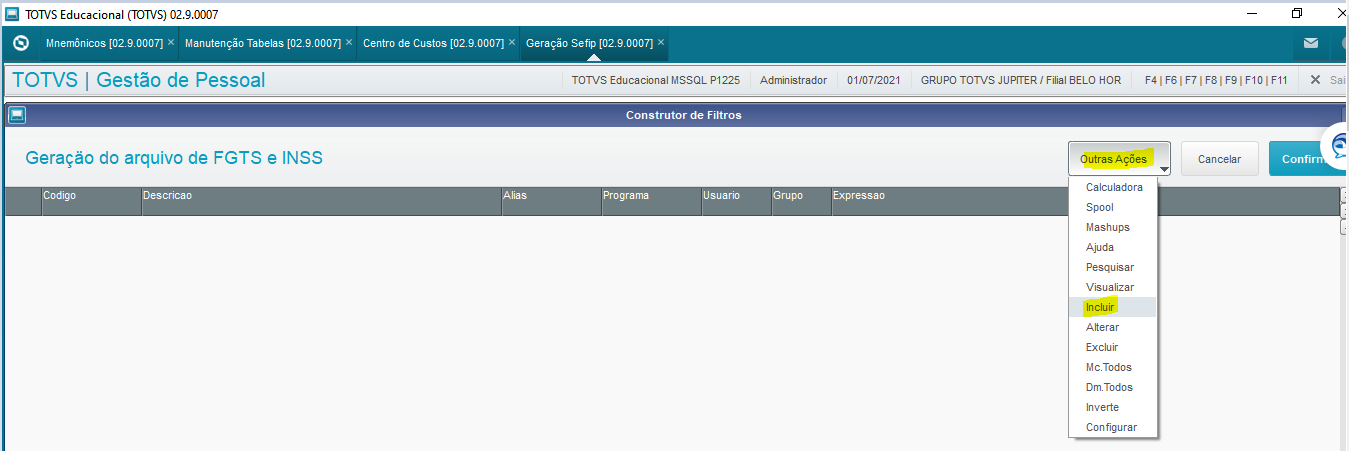Close the Mnemônicos tab
Image resolution: width=1349 pixels, height=451 pixels.
tap(171, 43)
